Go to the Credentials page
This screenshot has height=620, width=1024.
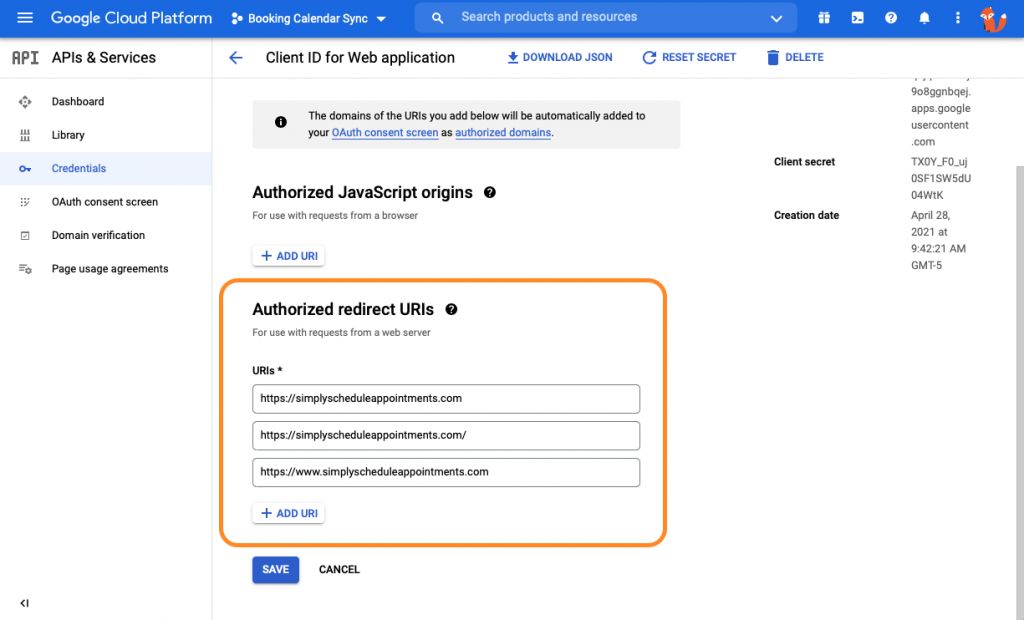tap(79, 169)
